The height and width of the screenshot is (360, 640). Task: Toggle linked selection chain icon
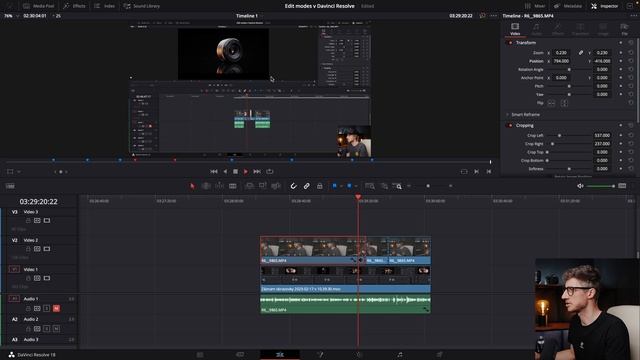tap(307, 186)
